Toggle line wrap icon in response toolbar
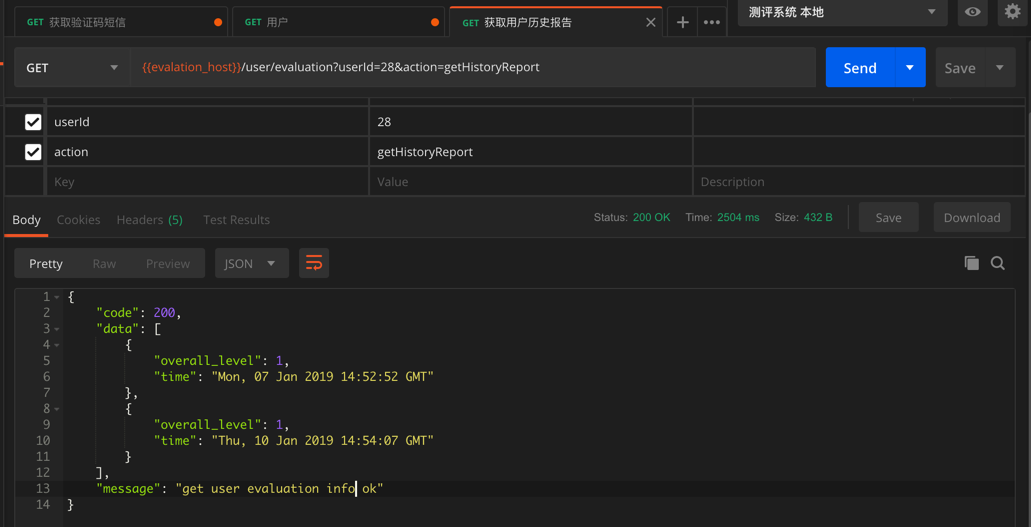Screen dimensions: 1031x527 point(314,263)
